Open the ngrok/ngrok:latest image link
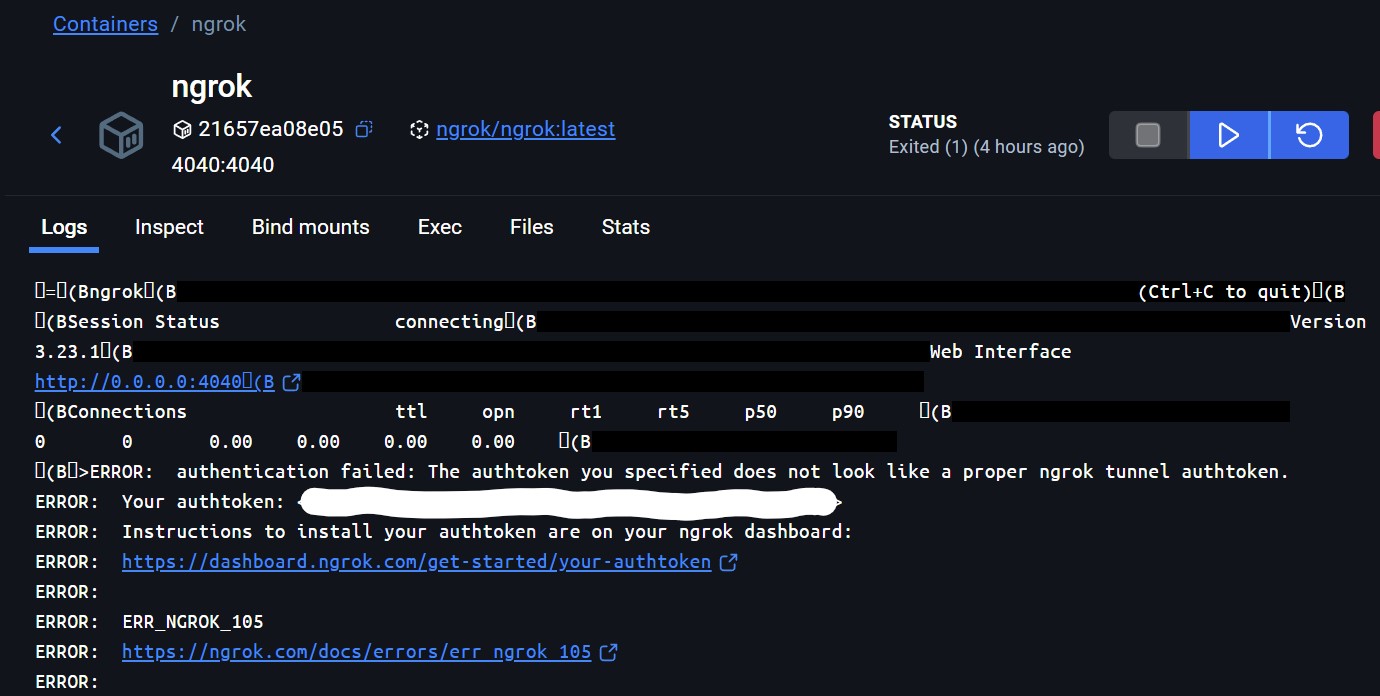The height and width of the screenshot is (696, 1380). point(526,129)
